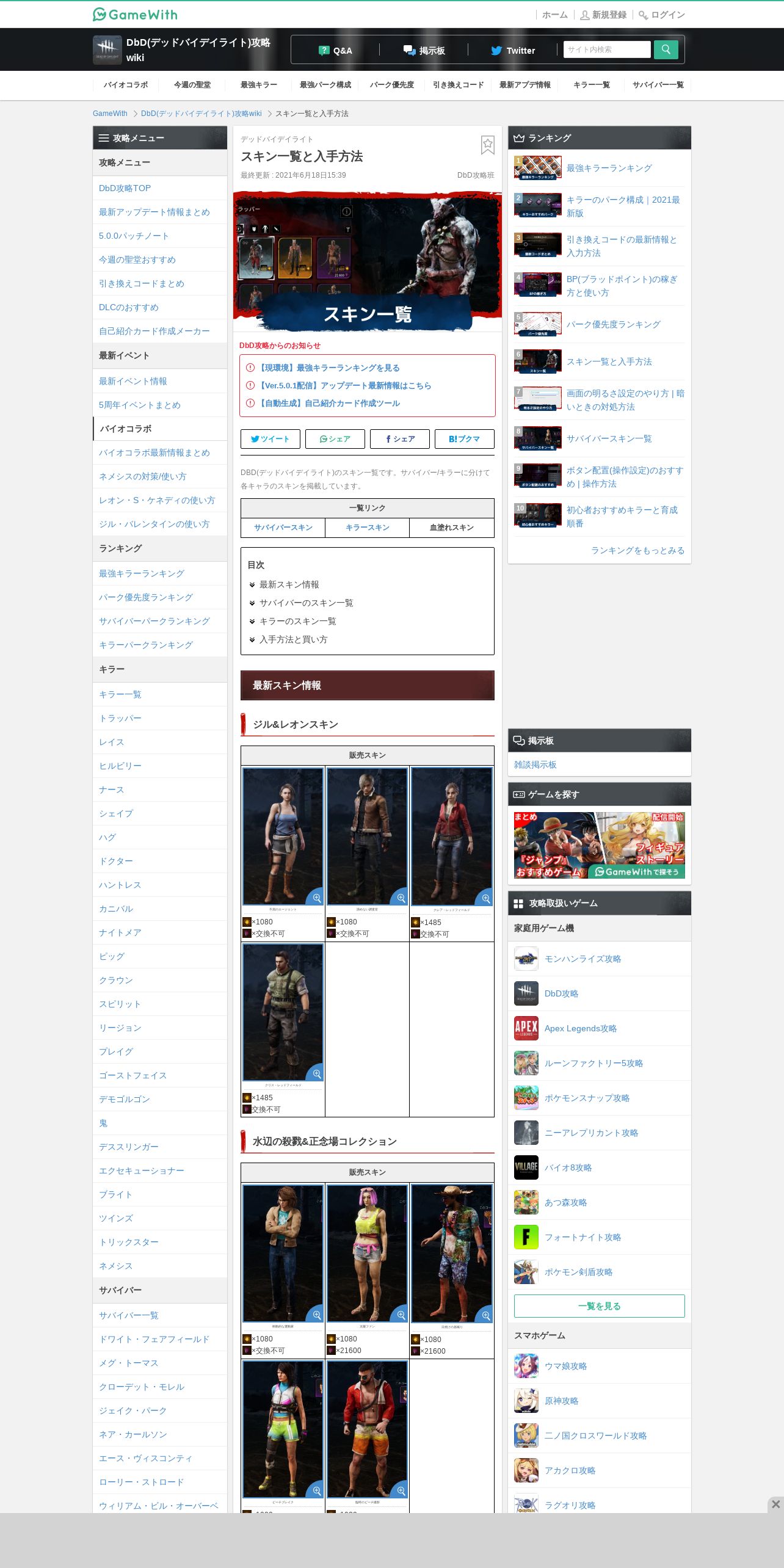Screen dimensions: 784x1568
Task: Select 血塗れスキン list tab
Action: click(452, 528)
